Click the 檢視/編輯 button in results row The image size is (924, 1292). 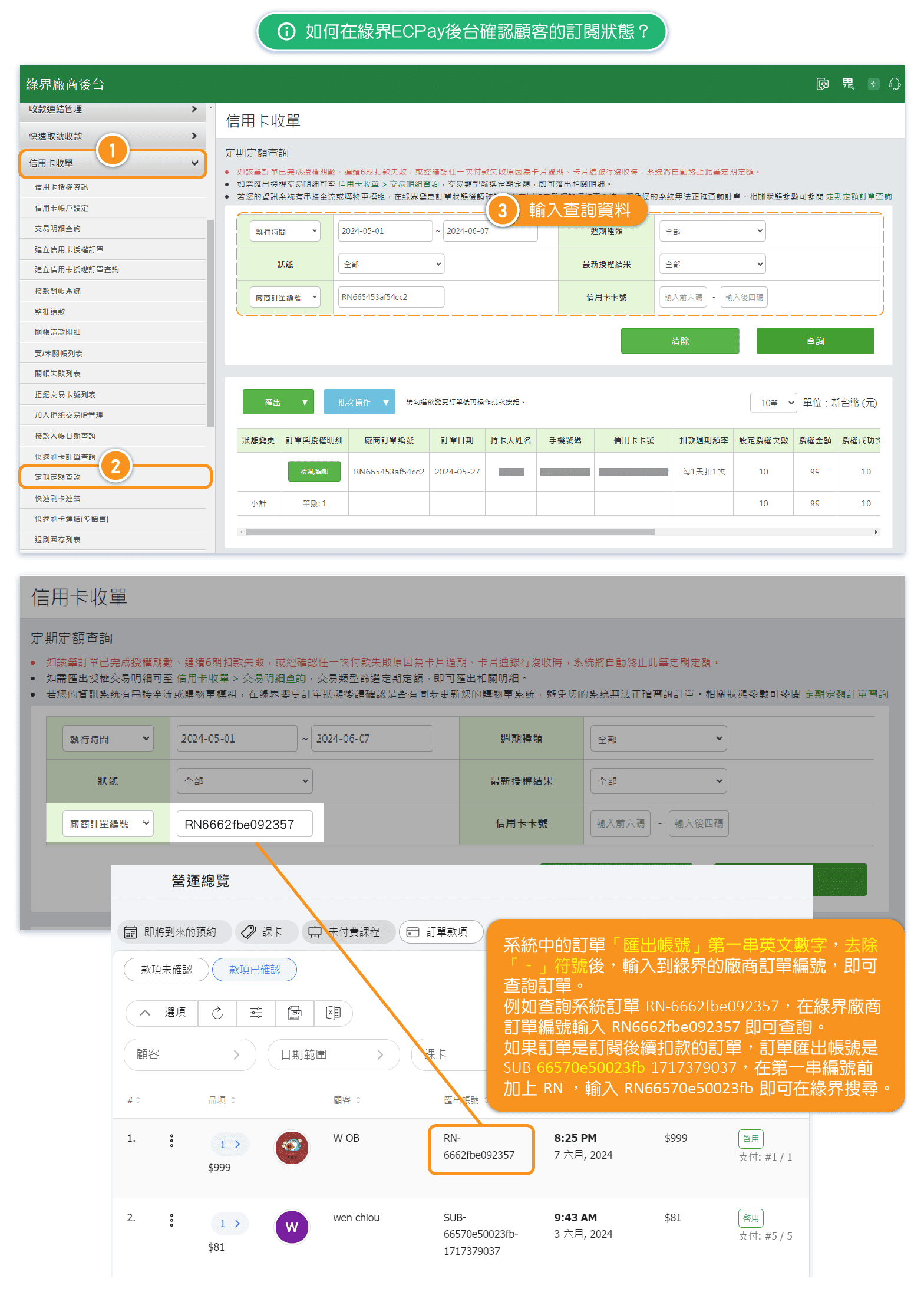coord(314,472)
